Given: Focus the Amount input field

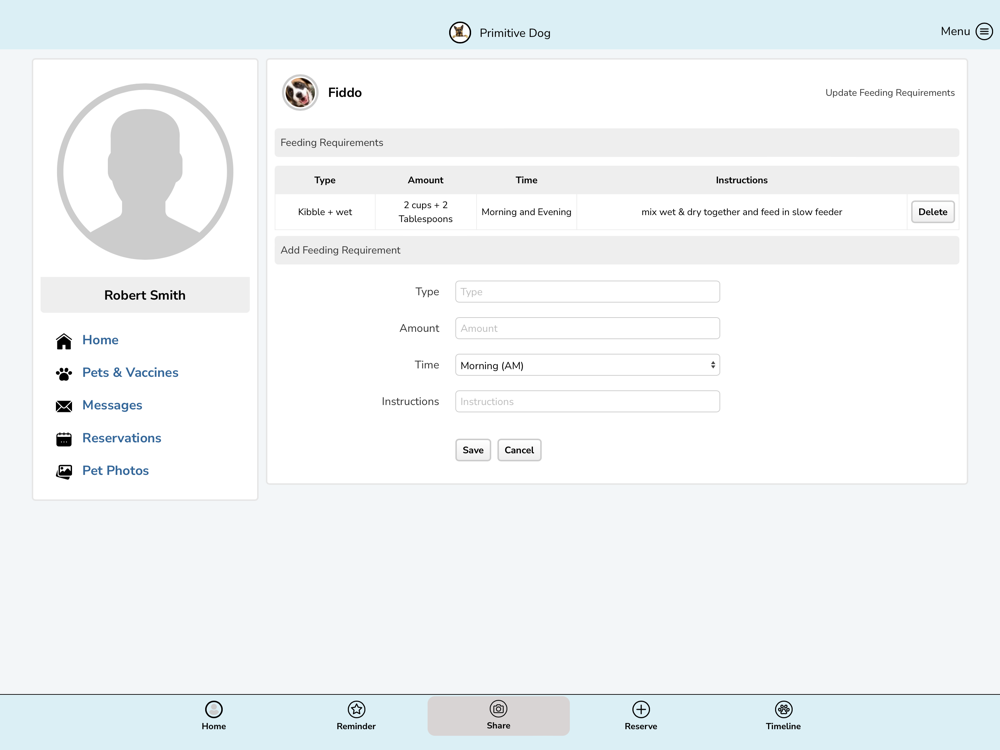Looking at the screenshot, I should [587, 328].
